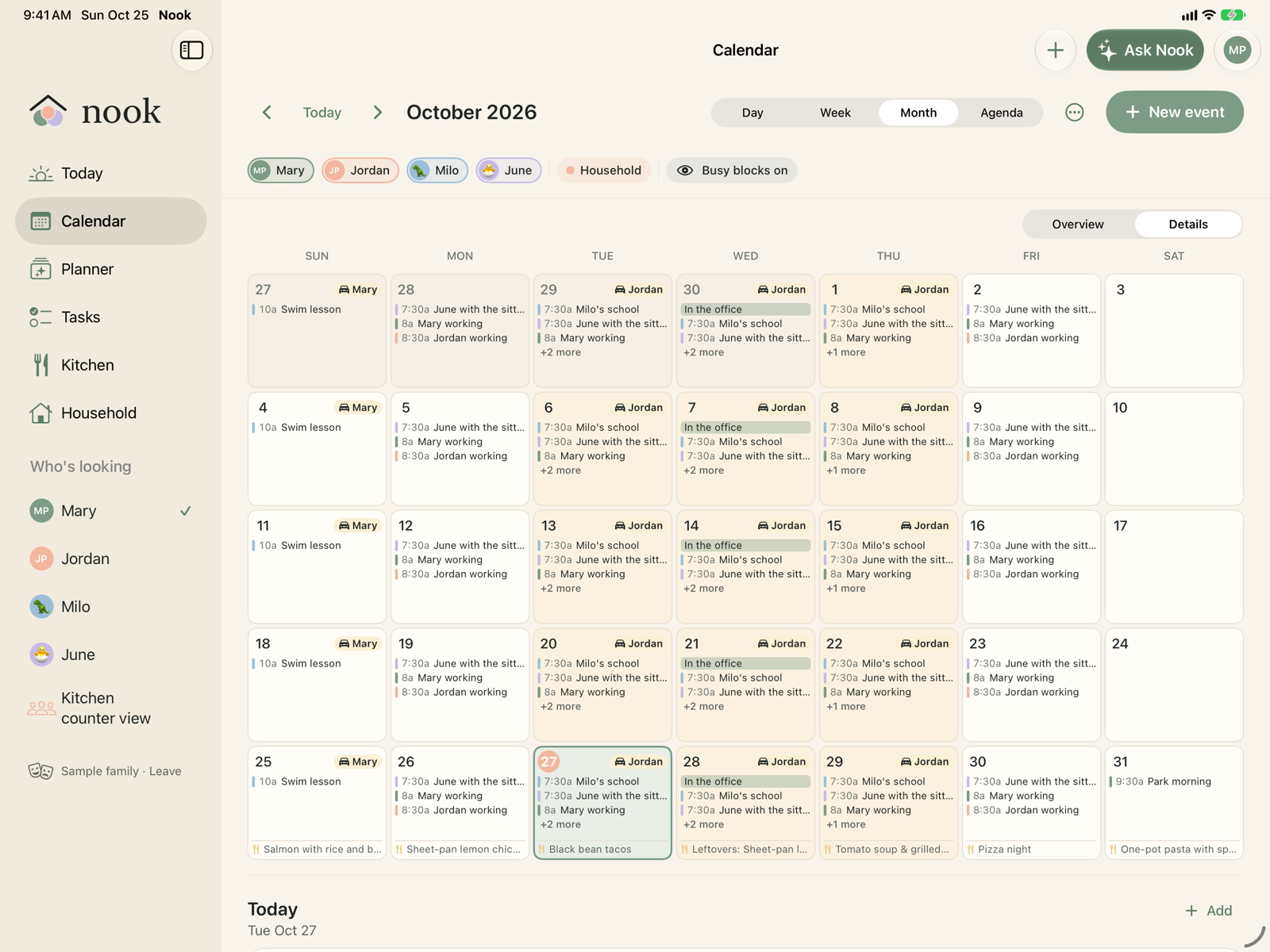Click the Sample family Leave link
1270x952 pixels.
(105, 771)
